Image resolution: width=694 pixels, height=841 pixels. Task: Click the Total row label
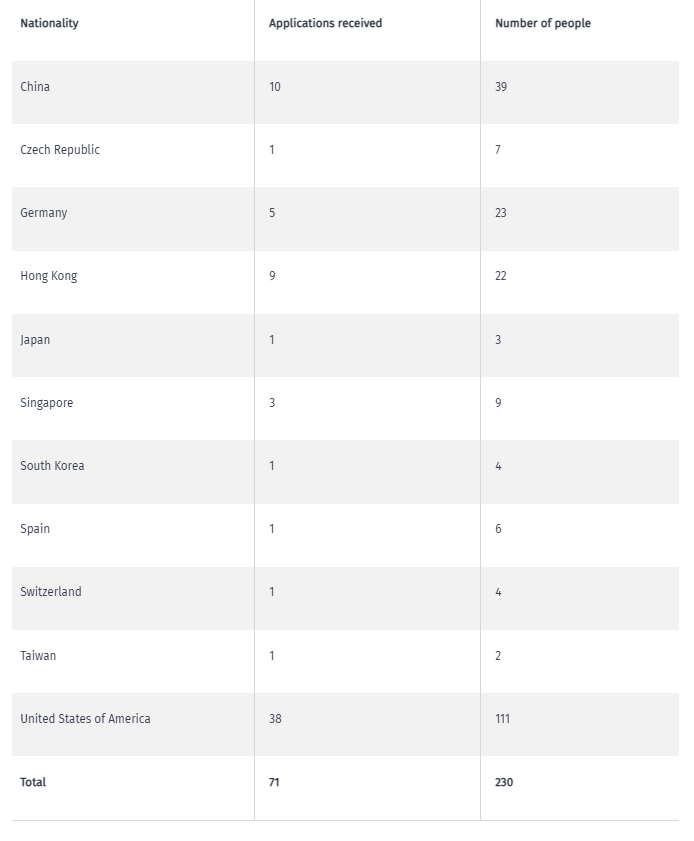33,782
